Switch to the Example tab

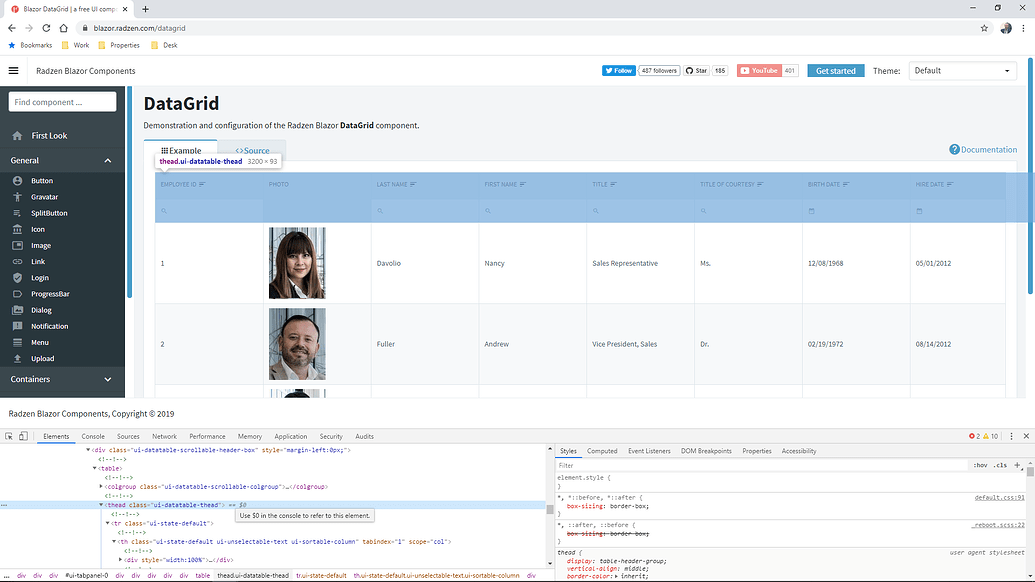[180, 150]
